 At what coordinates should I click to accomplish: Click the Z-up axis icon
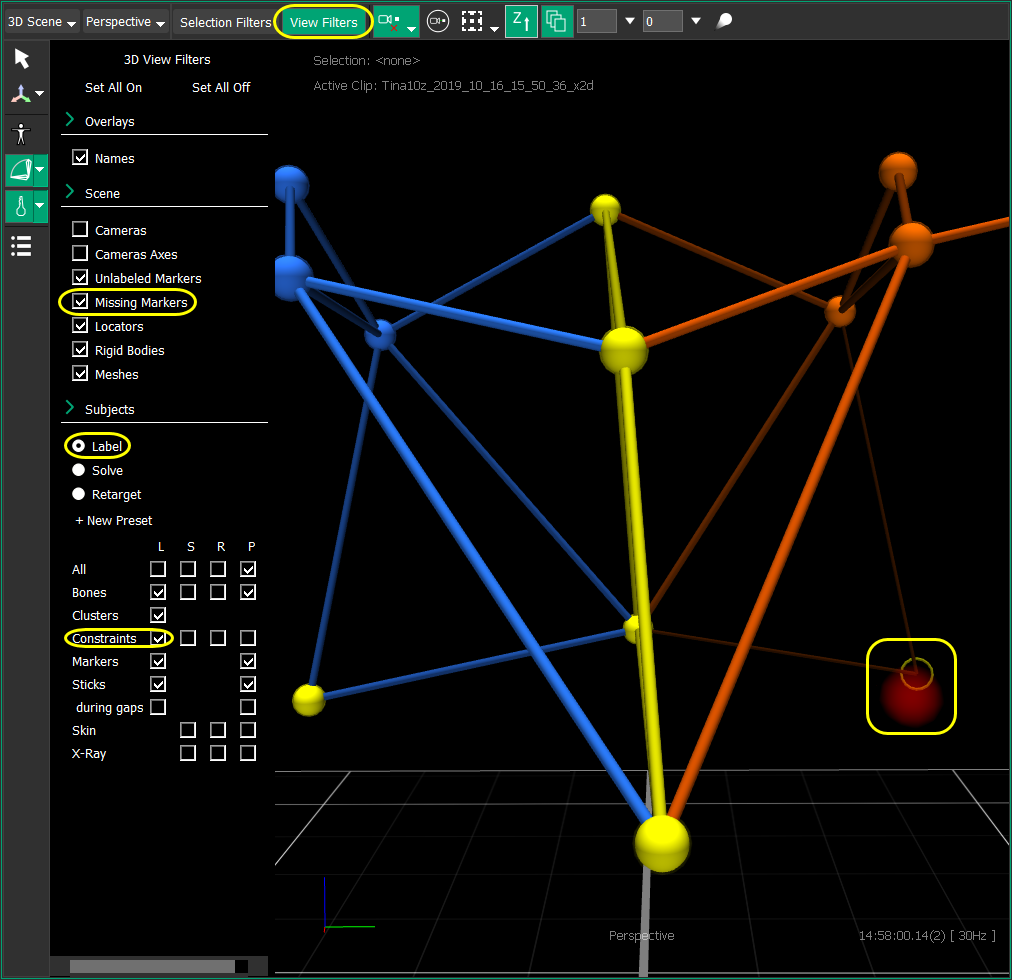pyautogui.click(x=521, y=21)
